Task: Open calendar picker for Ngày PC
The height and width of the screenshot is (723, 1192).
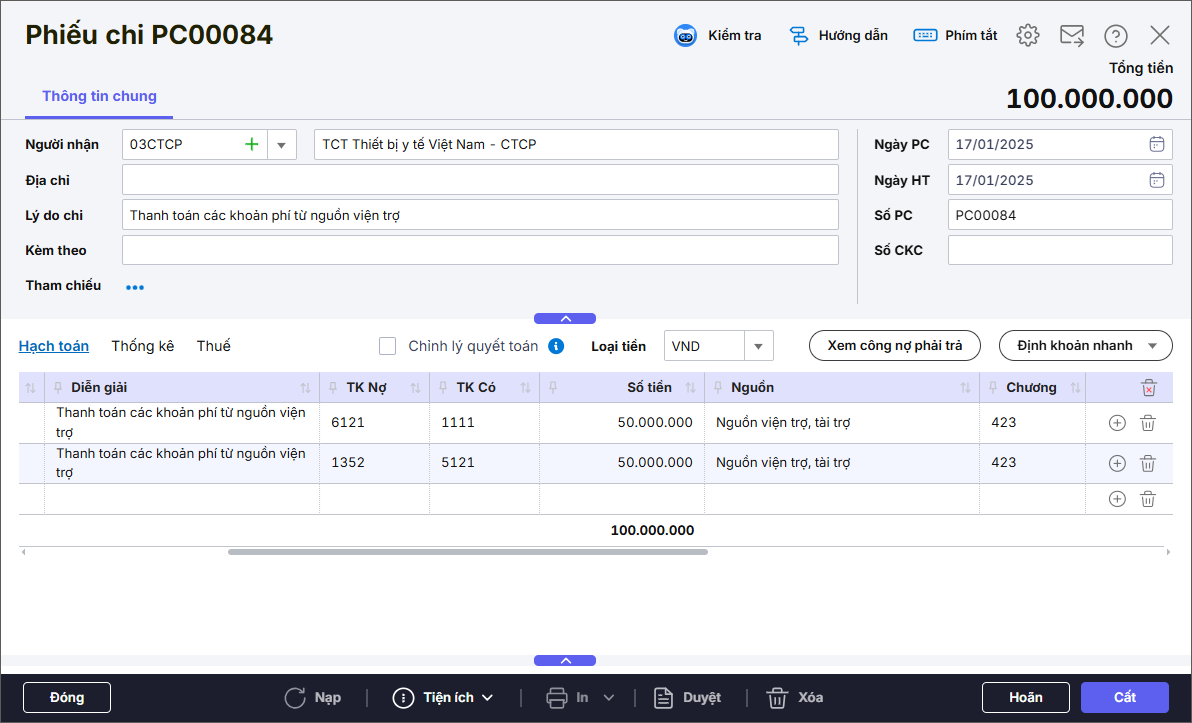Action: [x=1156, y=144]
